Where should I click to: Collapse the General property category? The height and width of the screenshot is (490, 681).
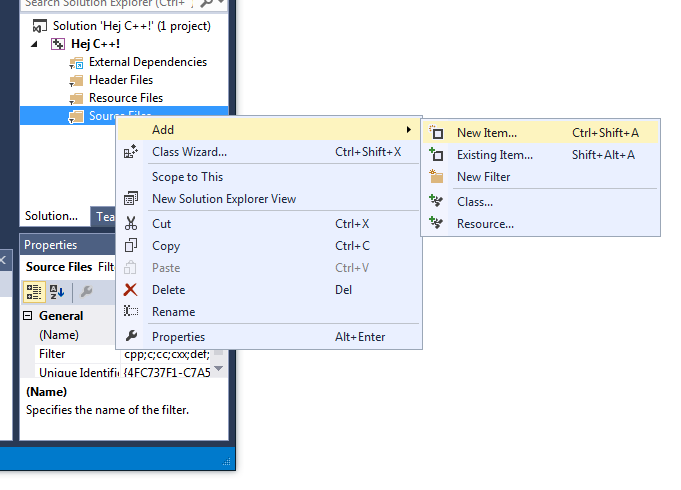pos(27,315)
